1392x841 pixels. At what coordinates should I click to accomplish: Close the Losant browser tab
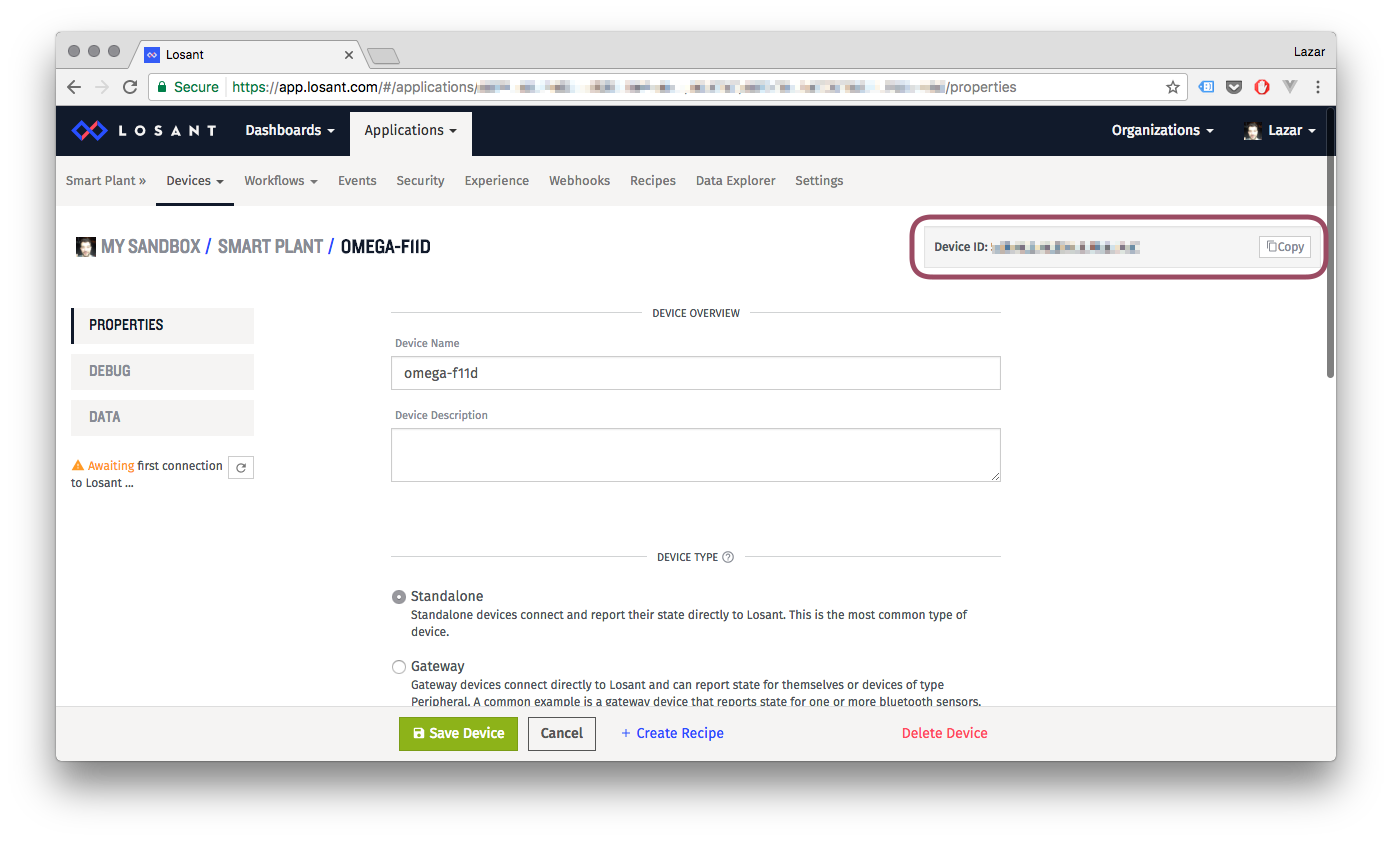pyautogui.click(x=349, y=55)
